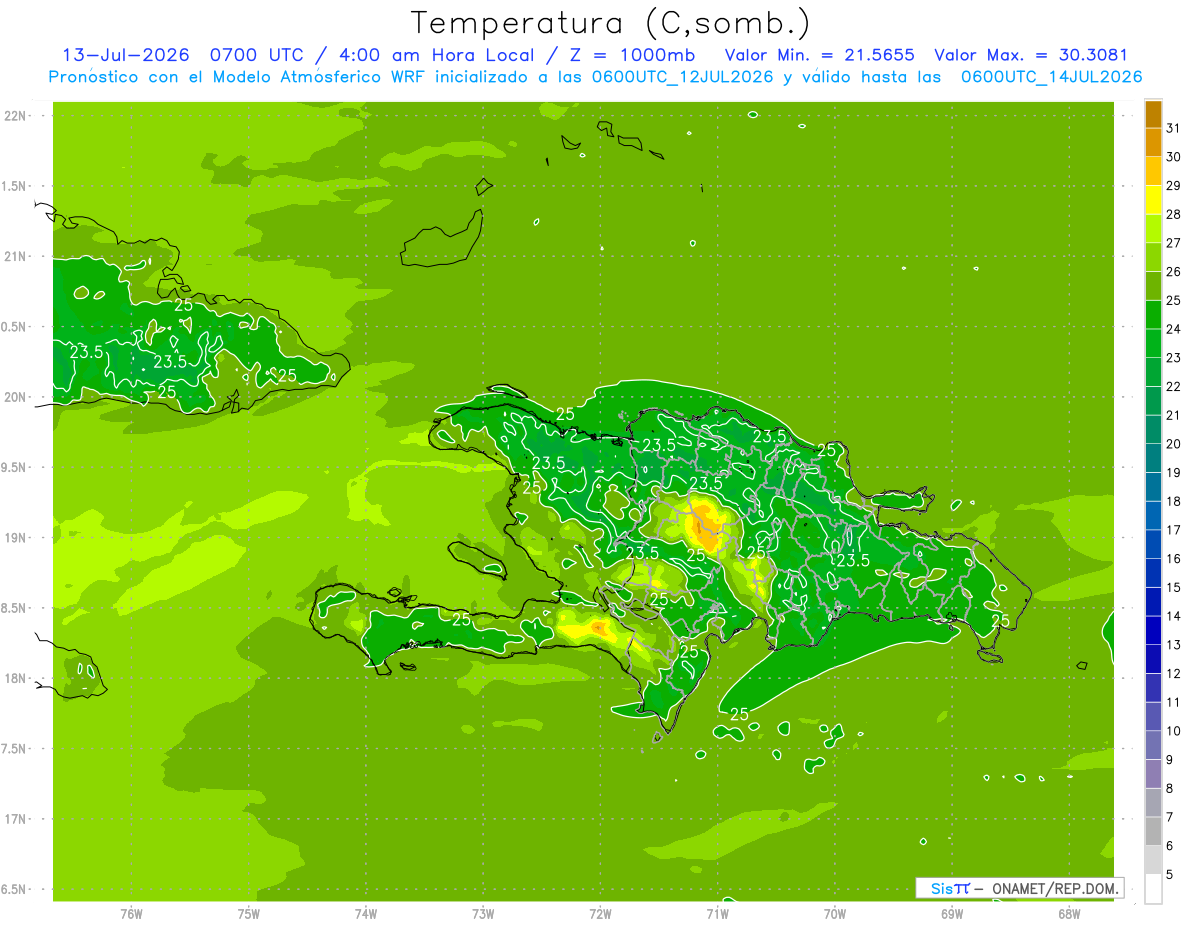The height and width of the screenshot is (927, 1200).
Task: Click the title "Temperatura (C,somb.)"
Action: point(611,24)
